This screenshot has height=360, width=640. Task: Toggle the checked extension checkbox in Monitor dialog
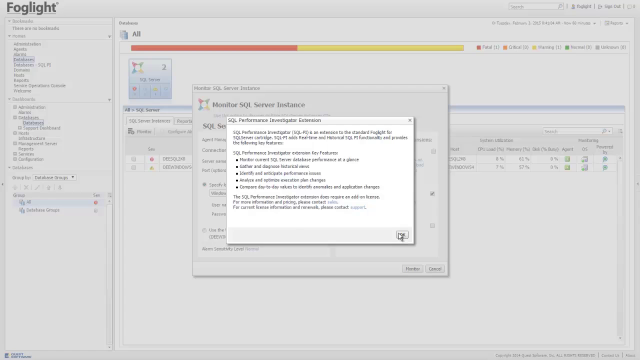coord(432,193)
